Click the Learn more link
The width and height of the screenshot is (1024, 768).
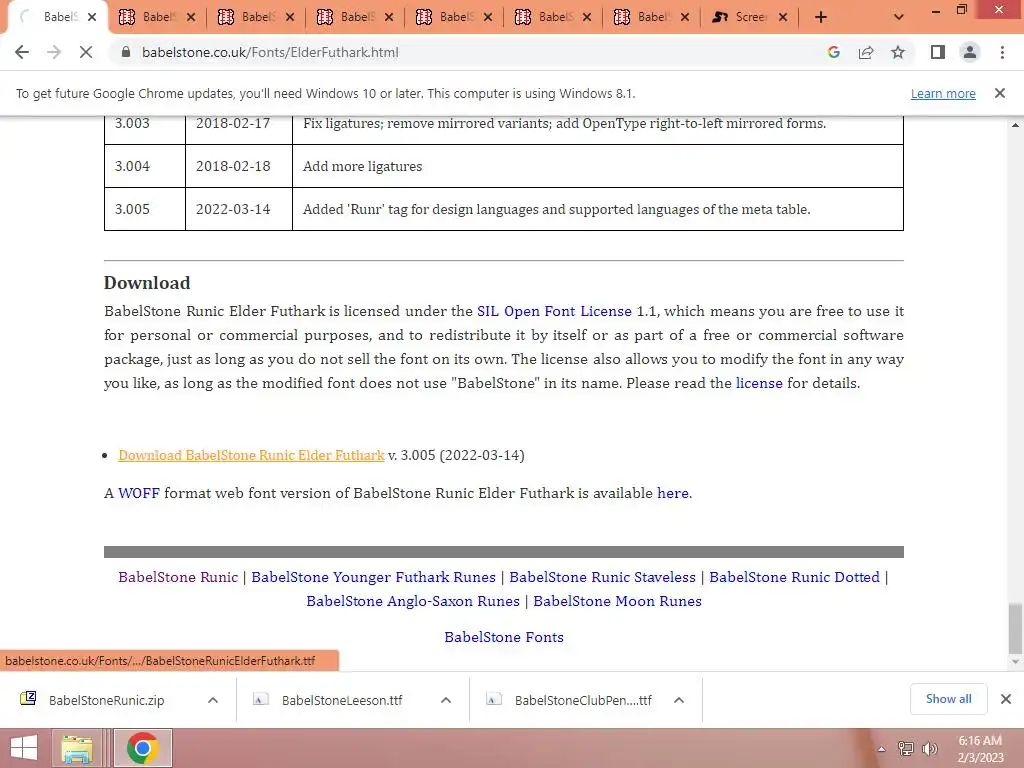943,93
